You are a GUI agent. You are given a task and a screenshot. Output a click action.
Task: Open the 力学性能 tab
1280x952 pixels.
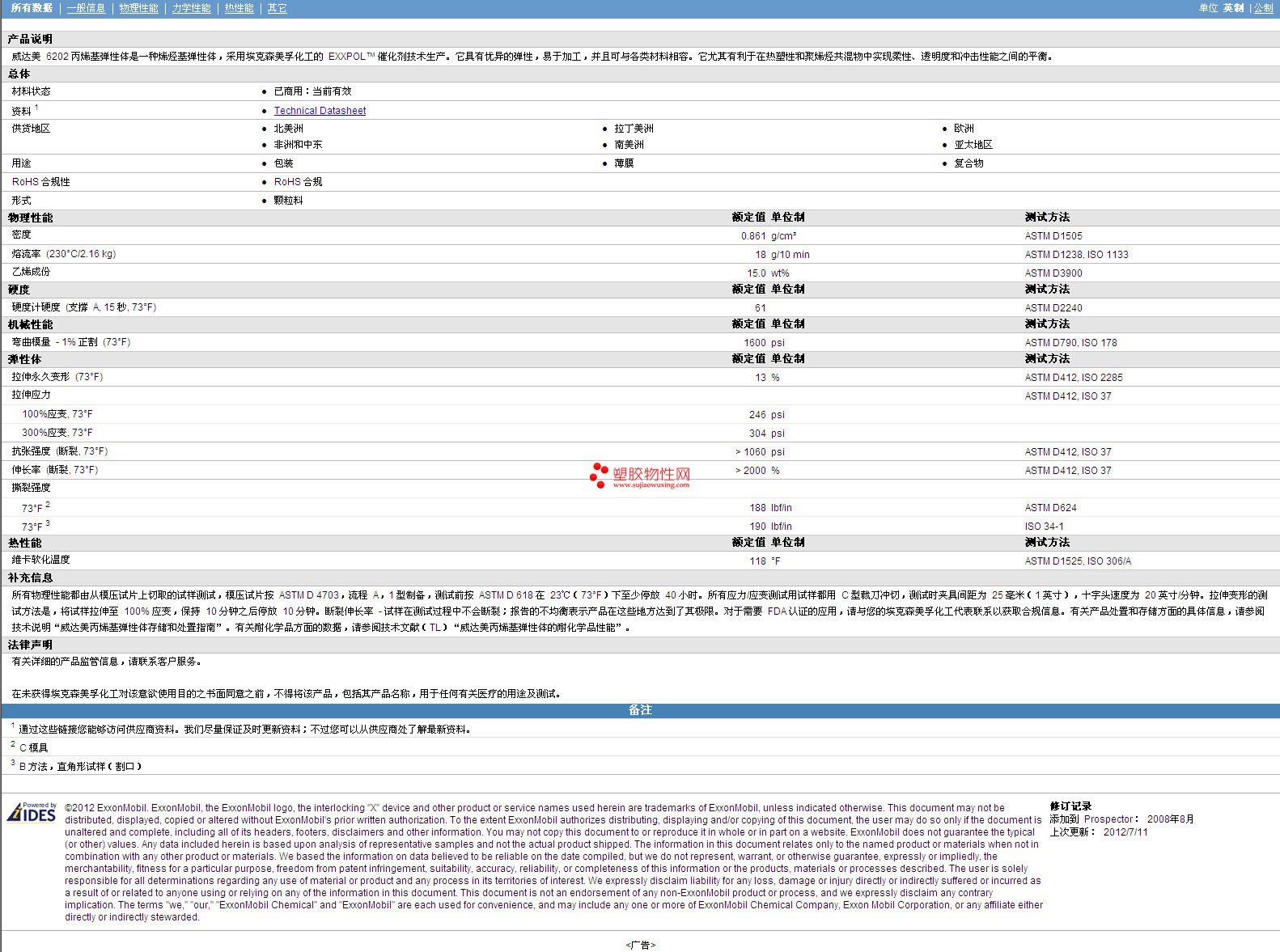pyautogui.click(x=191, y=8)
